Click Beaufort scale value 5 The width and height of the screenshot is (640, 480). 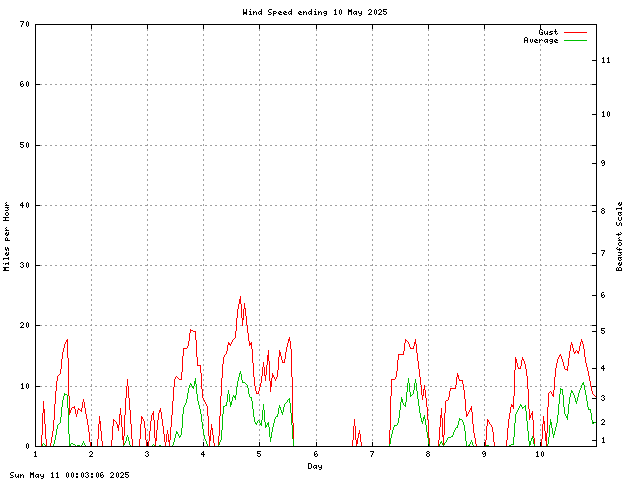(x=604, y=331)
